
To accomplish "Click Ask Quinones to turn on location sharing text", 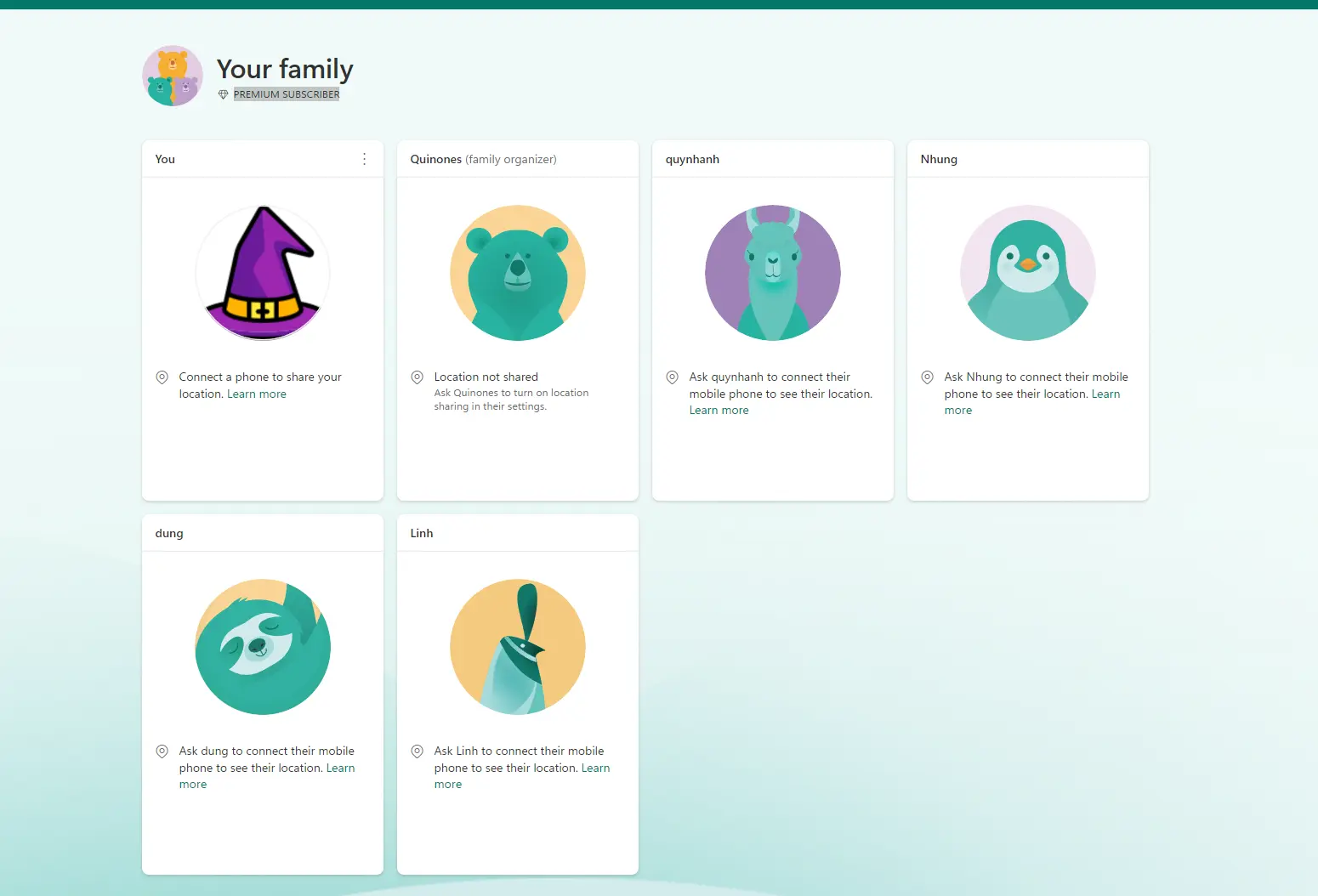I will point(511,400).
